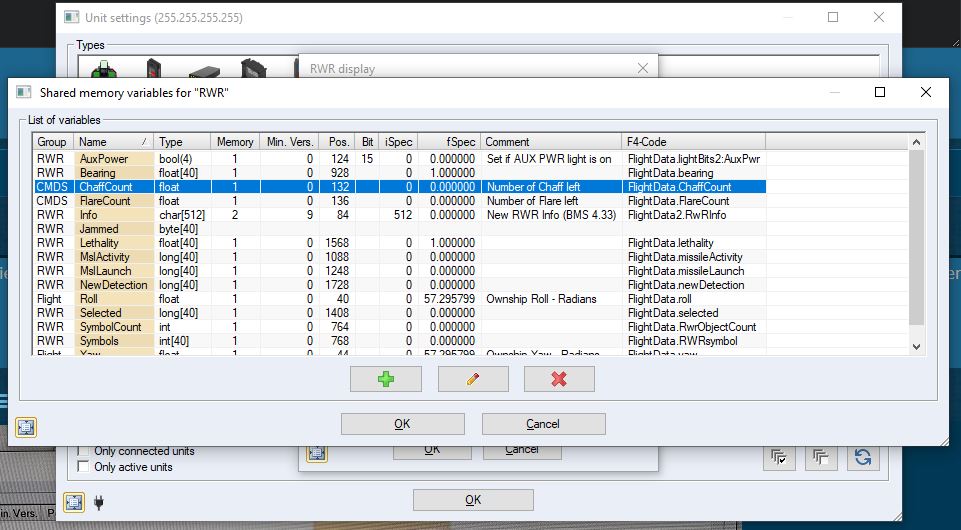Screen dimensions: 961x530
Task: Click the layout icon in RWR display dialog
Action: (x=316, y=453)
